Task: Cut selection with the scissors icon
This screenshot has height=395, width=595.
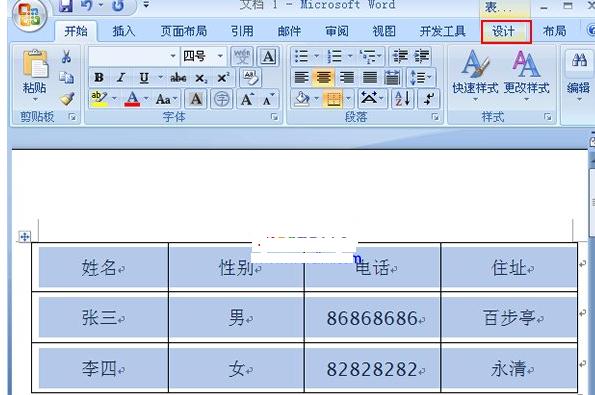Action: tap(66, 57)
